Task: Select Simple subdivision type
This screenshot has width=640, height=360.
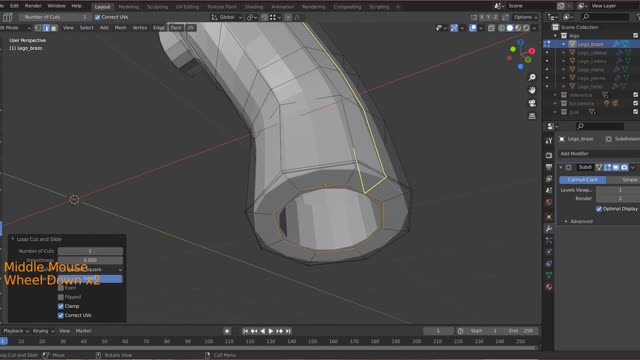Action: (623, 180)
